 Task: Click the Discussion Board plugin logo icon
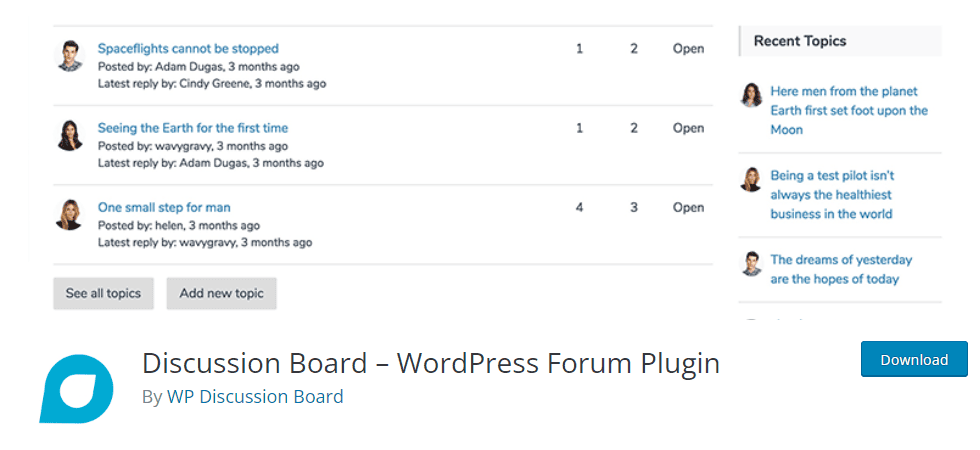point(76,388)
